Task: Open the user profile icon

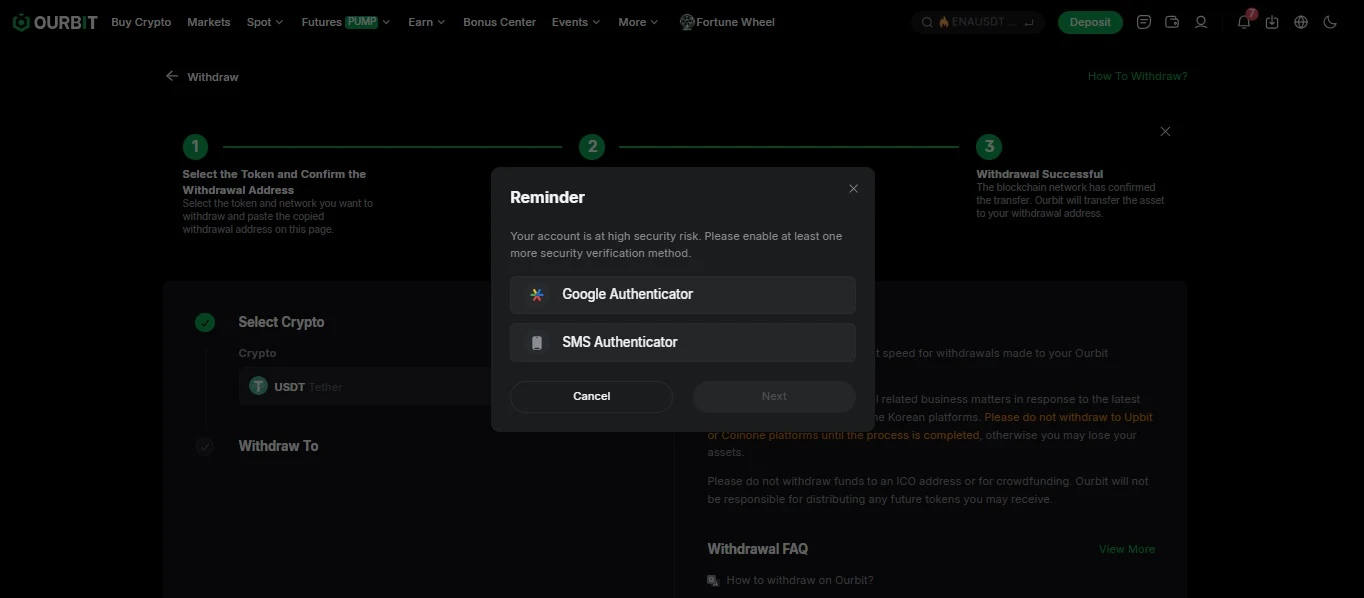Action: point(1201,22)
